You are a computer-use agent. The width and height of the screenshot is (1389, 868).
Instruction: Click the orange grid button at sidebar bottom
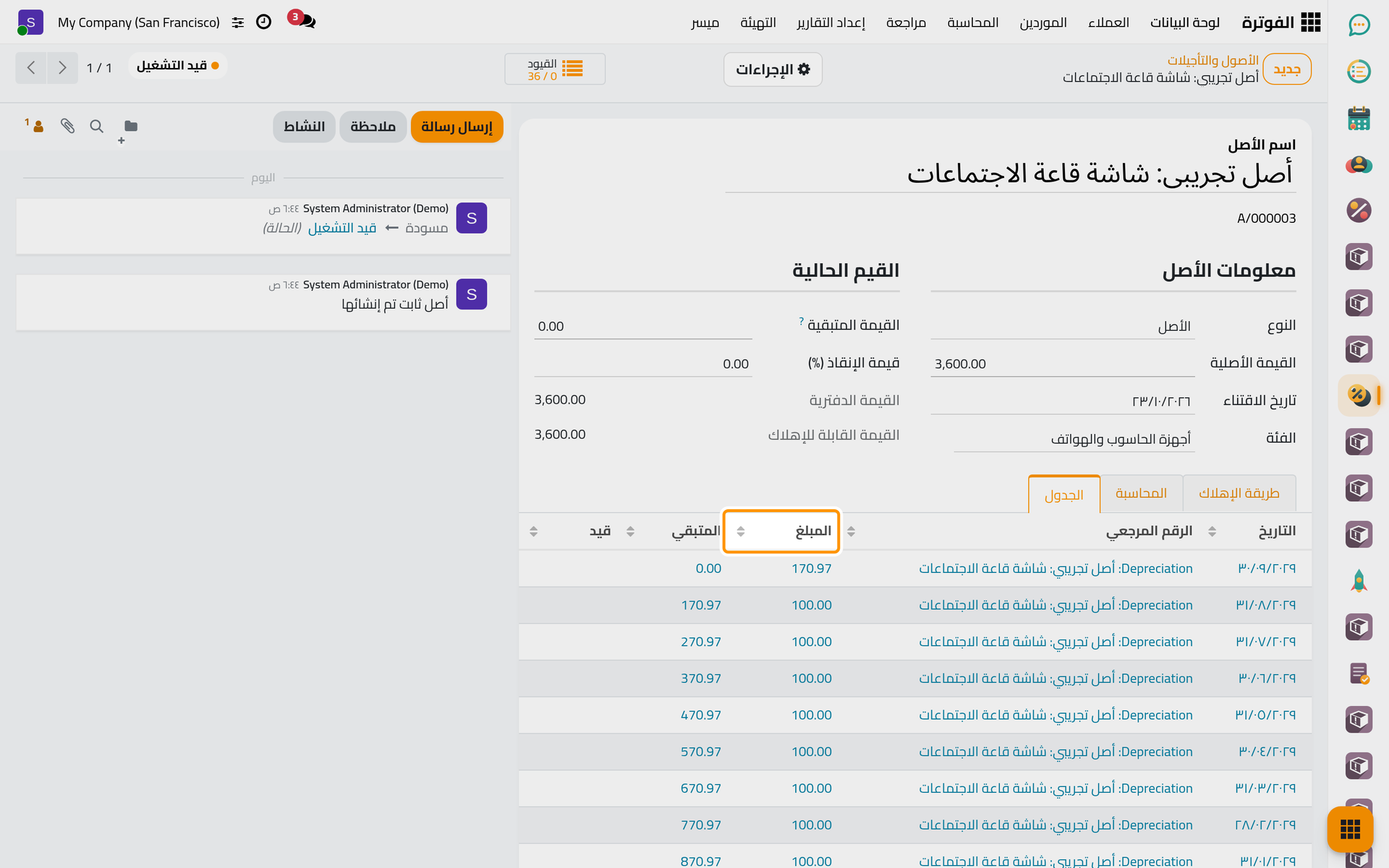[x=1350, y=829]
